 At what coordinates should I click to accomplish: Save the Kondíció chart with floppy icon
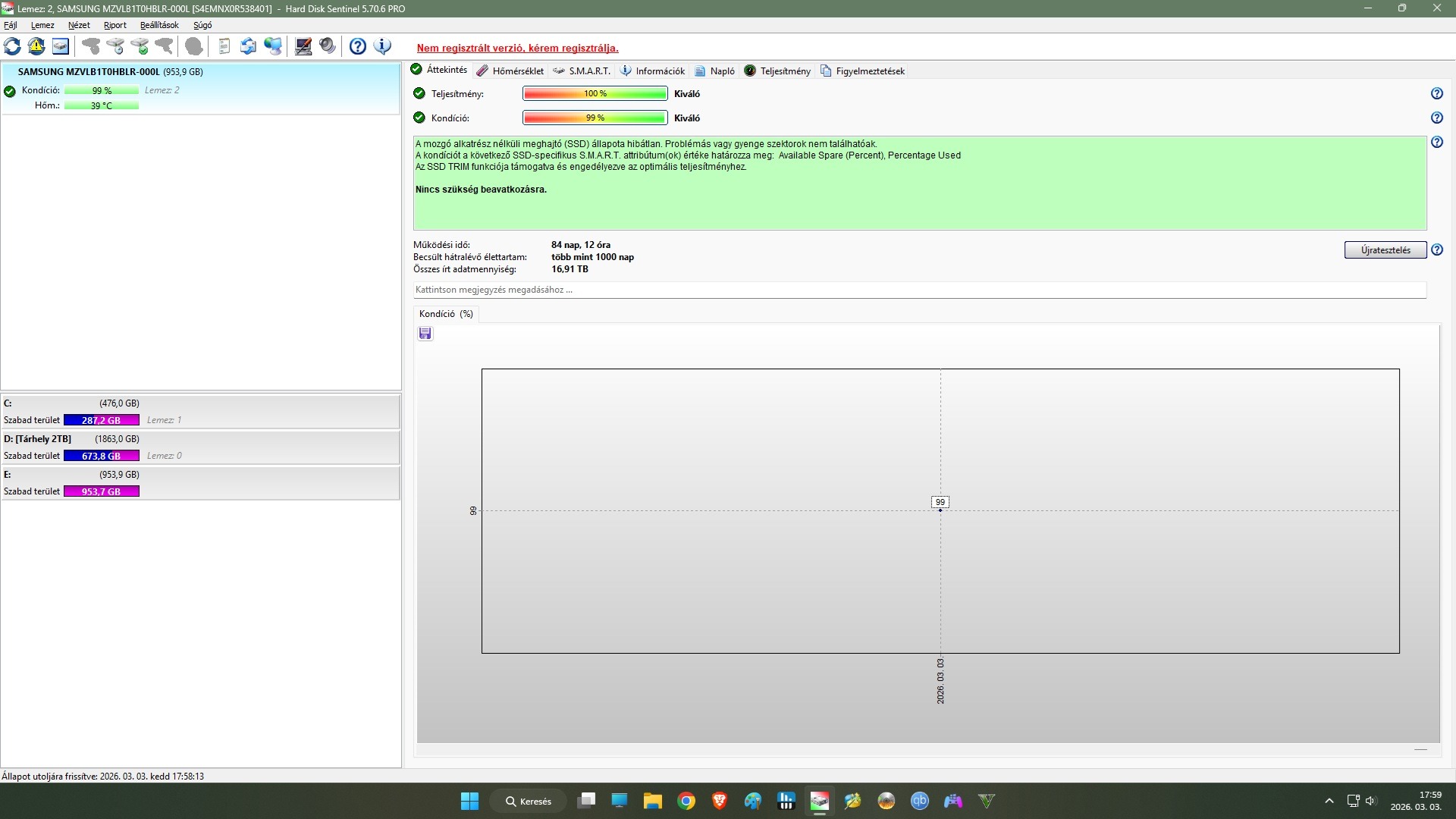point(425,334)
